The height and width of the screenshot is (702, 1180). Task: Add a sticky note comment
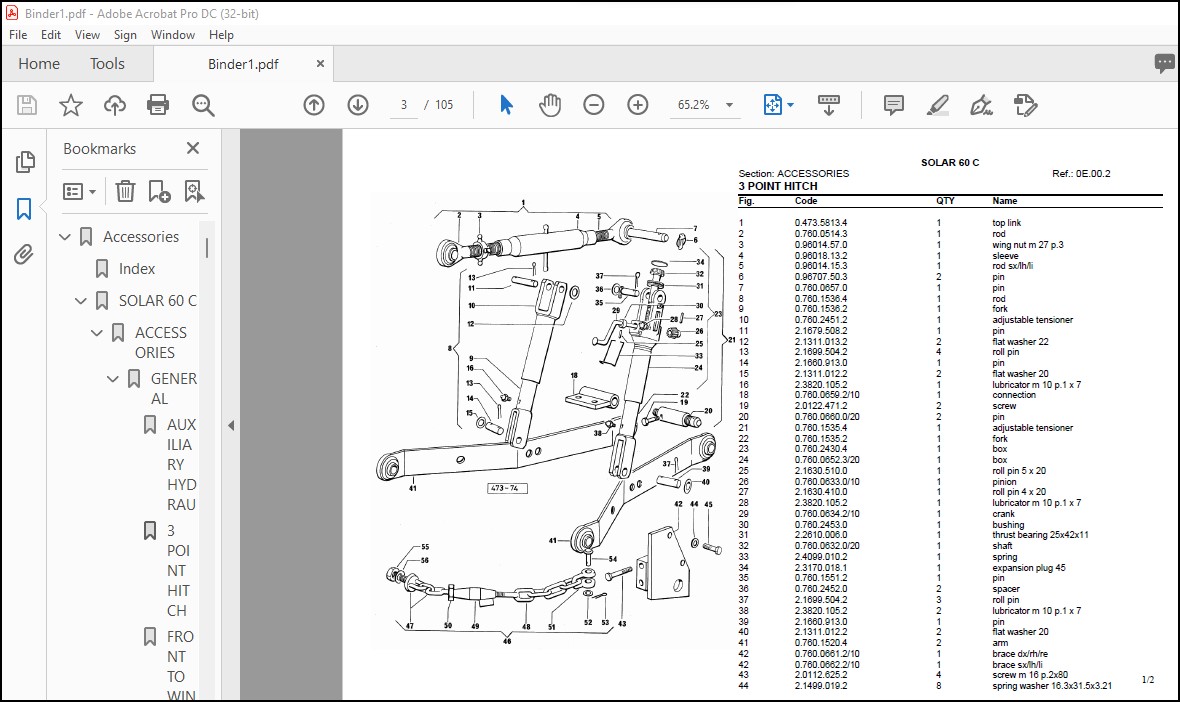(x=893, y=105)
